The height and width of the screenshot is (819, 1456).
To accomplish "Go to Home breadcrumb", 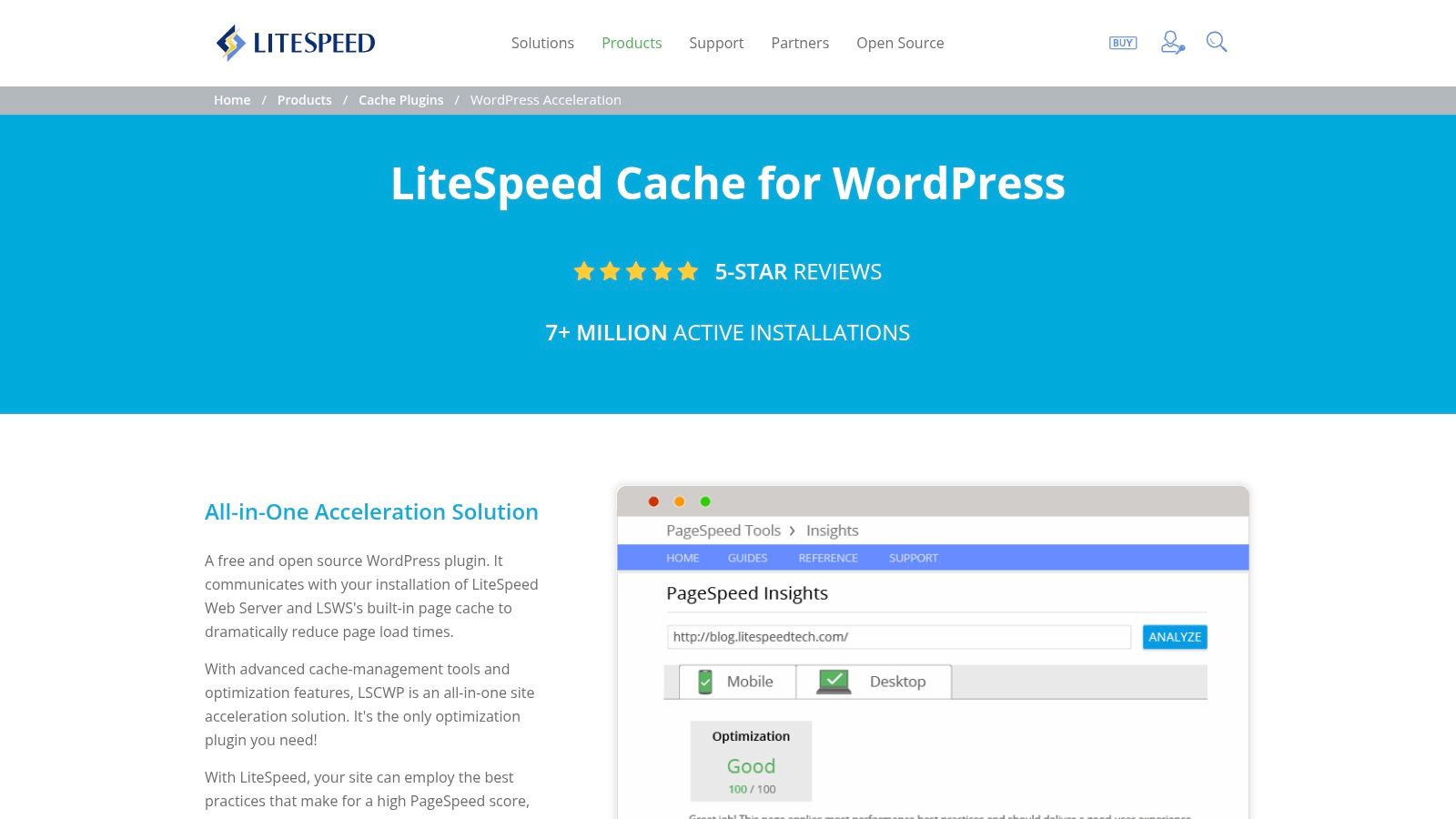I will [x=232, y=100].
